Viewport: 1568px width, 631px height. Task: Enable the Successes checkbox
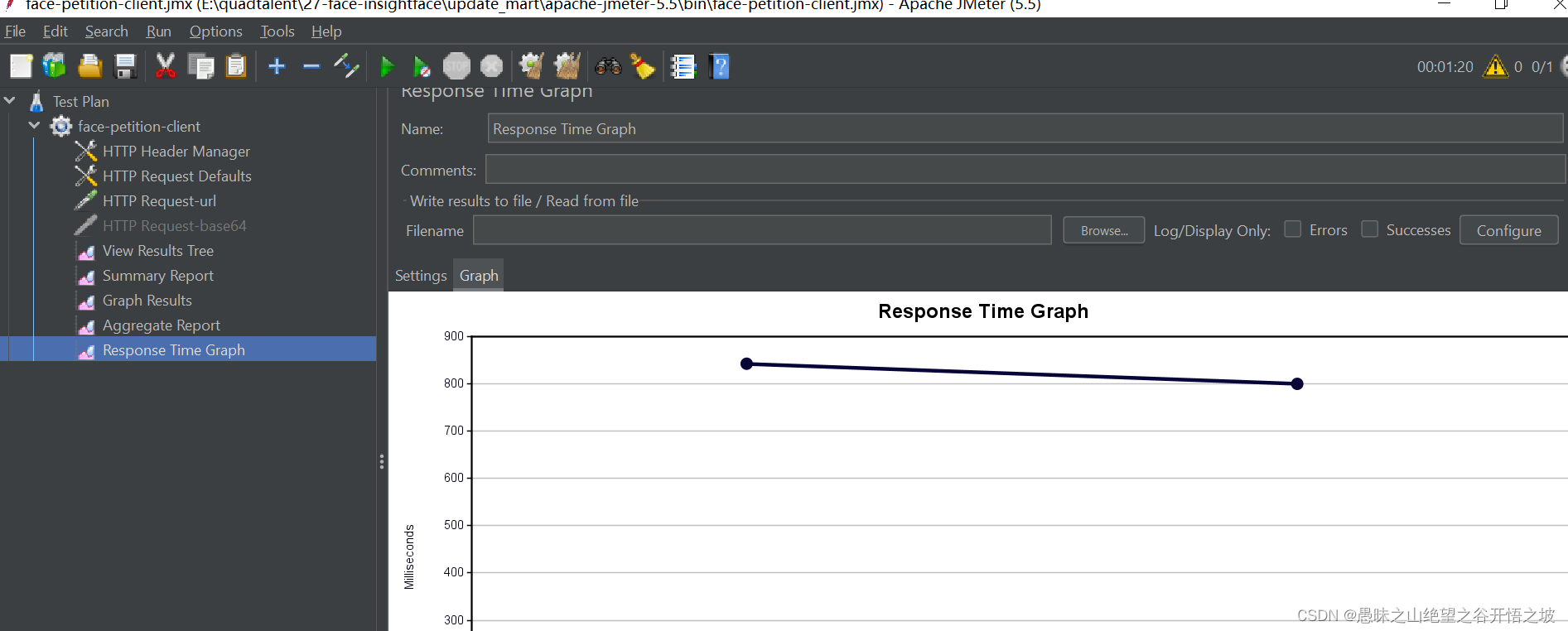[x=1370, y=229]
